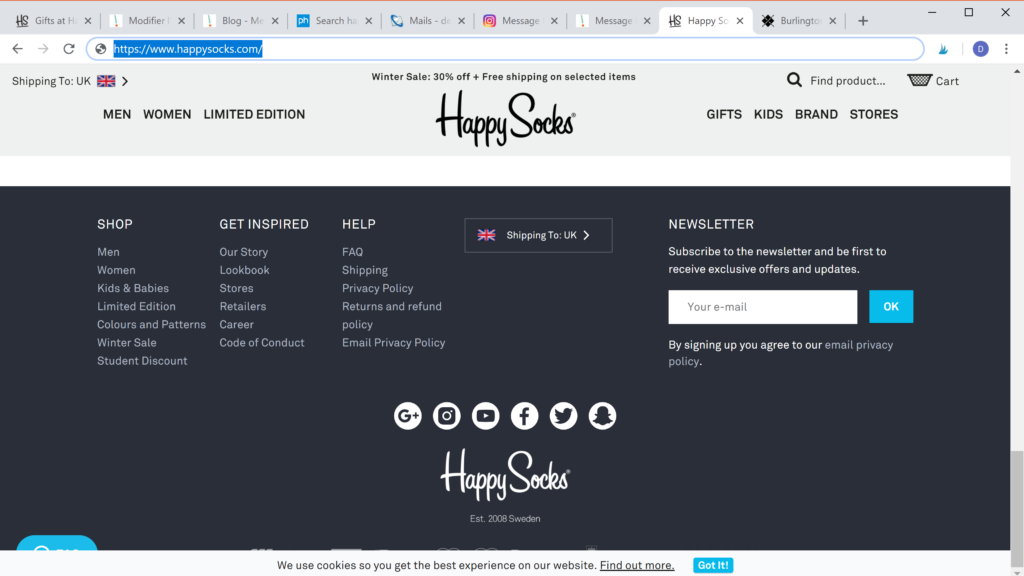Click the site info icon in address bar
This screenshot has height=576, width=1024.
click(101, 49)
